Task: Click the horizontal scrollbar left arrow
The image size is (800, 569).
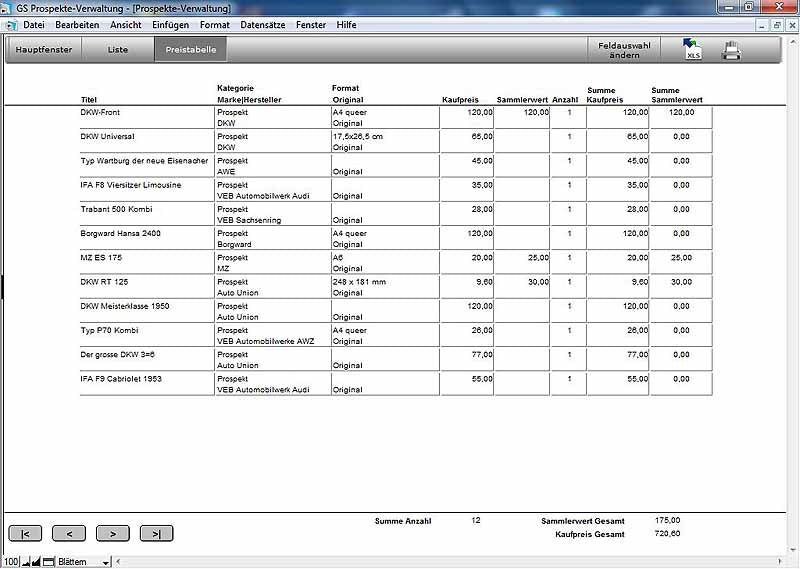Action: (x=118, y=562)
